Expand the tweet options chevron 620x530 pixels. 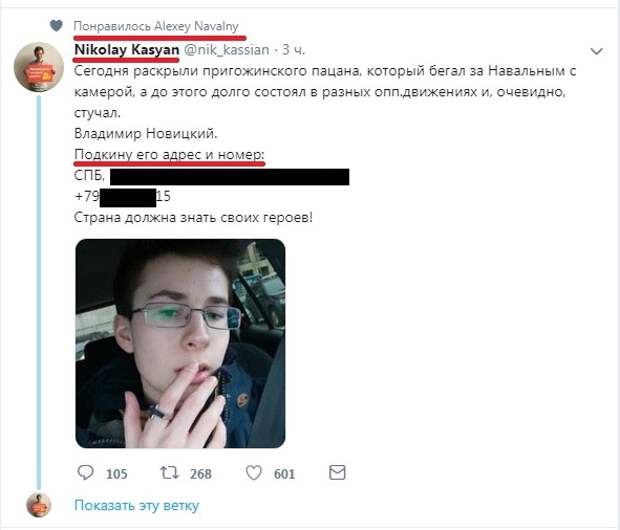[596, 51]
